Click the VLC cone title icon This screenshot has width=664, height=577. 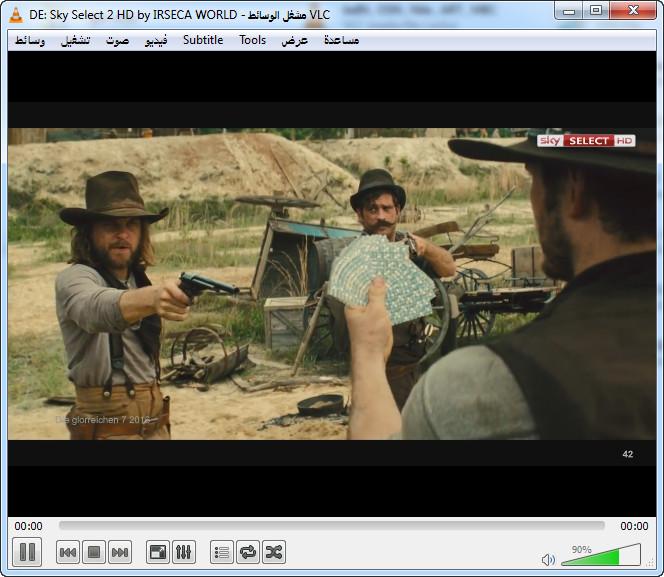click(16, 13)
